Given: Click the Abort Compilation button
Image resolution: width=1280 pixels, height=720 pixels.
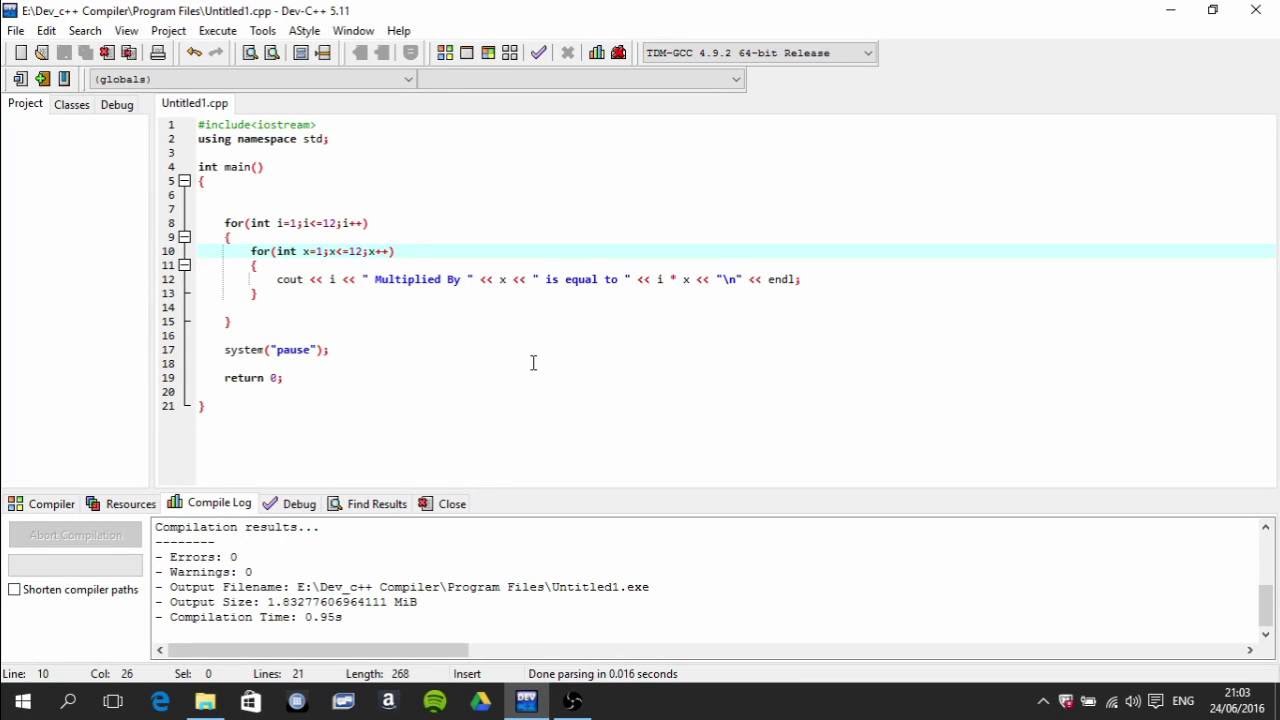Looking at the screenshot, I should (76, 535).
